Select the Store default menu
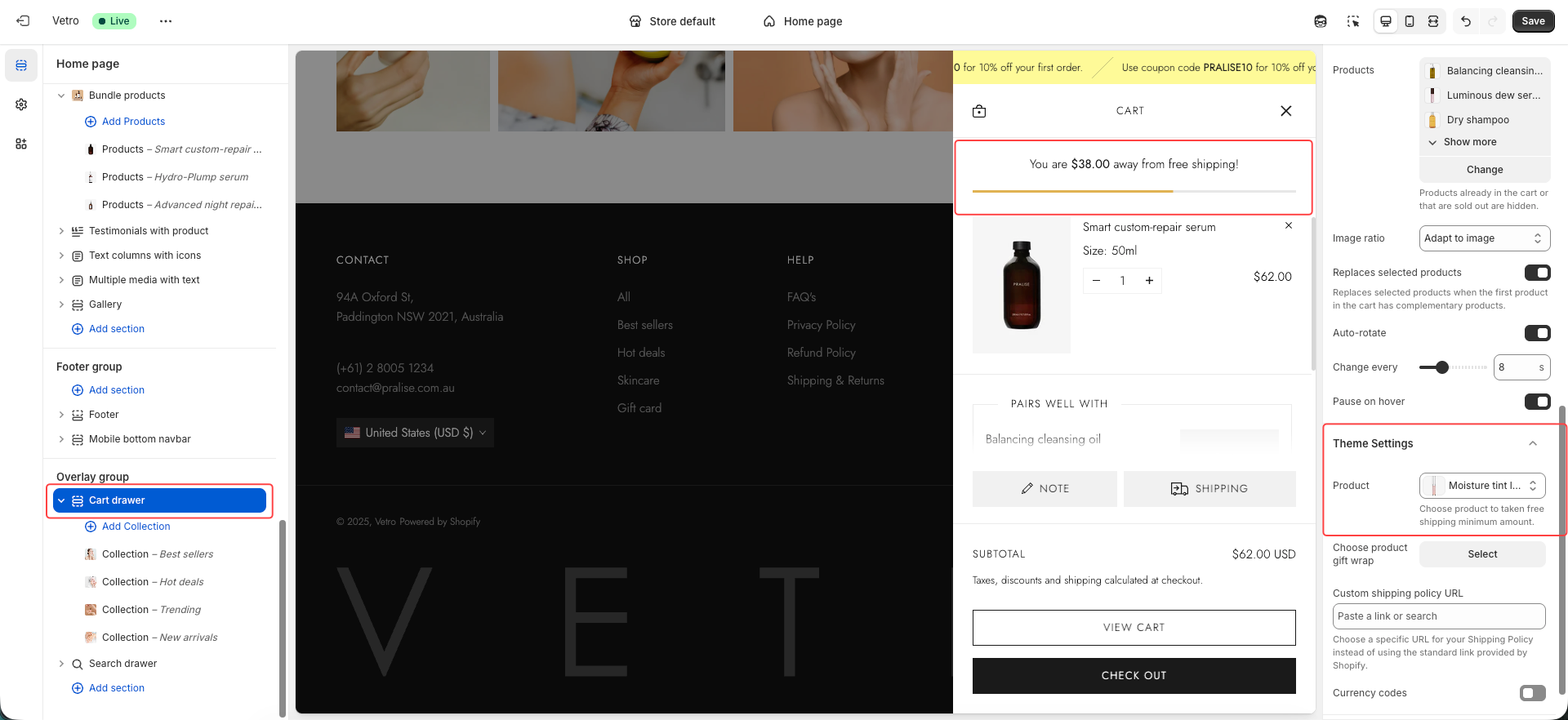The height and width of the screenshot is (720, 1568). click(x=672, y=21)
